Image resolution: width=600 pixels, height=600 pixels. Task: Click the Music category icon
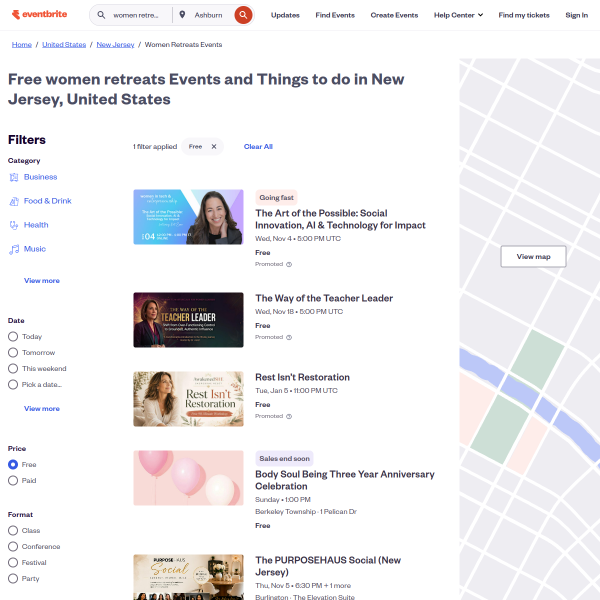pyautogui.click(x=14, y=249)
